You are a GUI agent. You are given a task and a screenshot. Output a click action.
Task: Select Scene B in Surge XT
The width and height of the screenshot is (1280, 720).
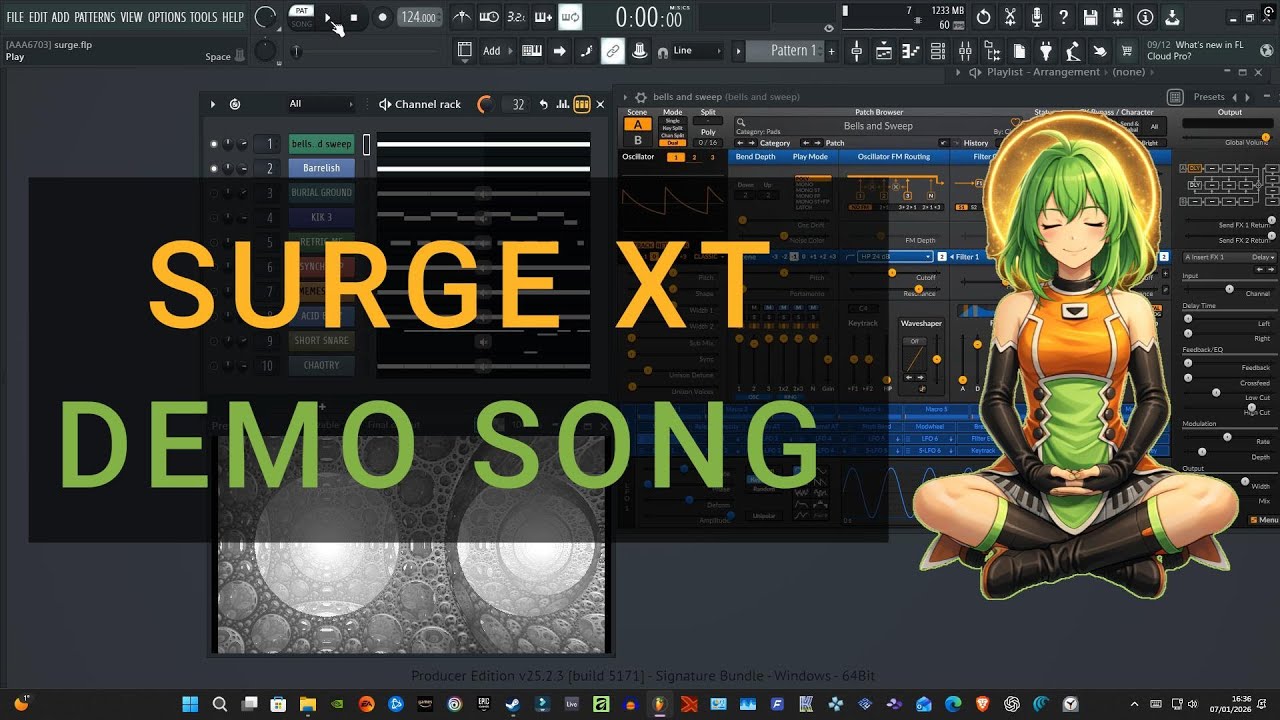click(637, 140)
